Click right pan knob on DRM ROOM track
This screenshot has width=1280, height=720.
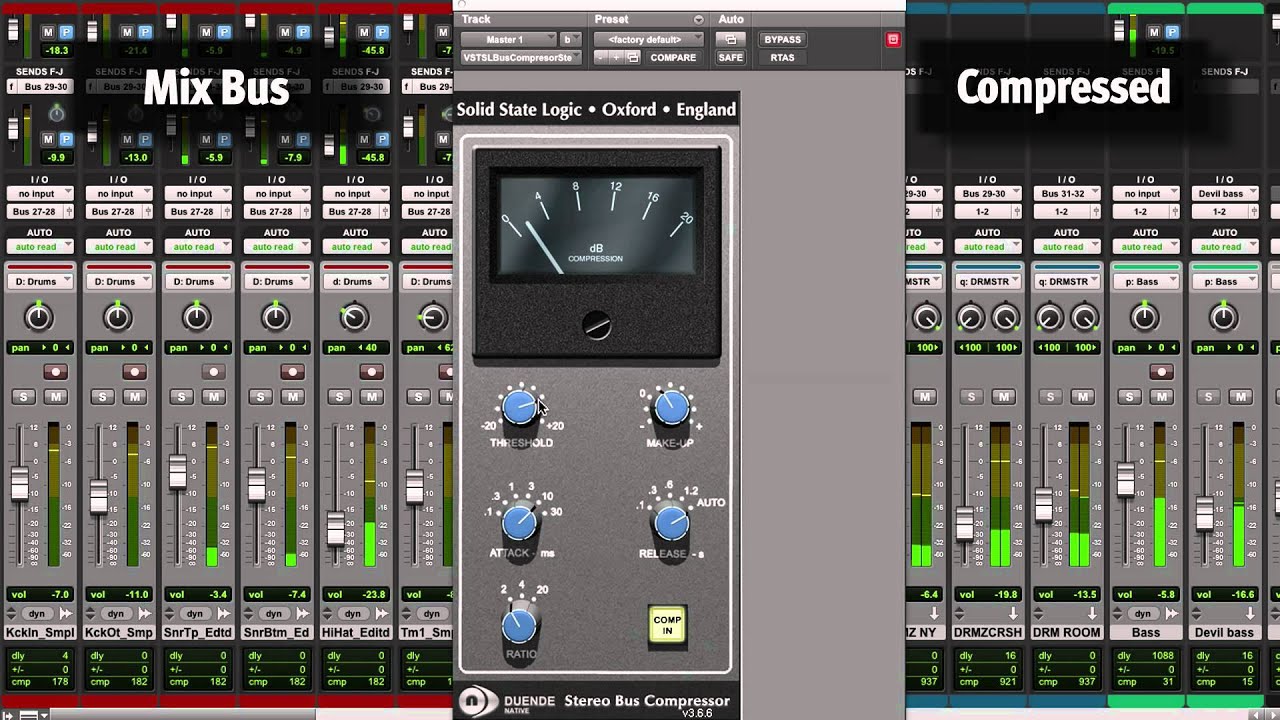(1084, 318)
